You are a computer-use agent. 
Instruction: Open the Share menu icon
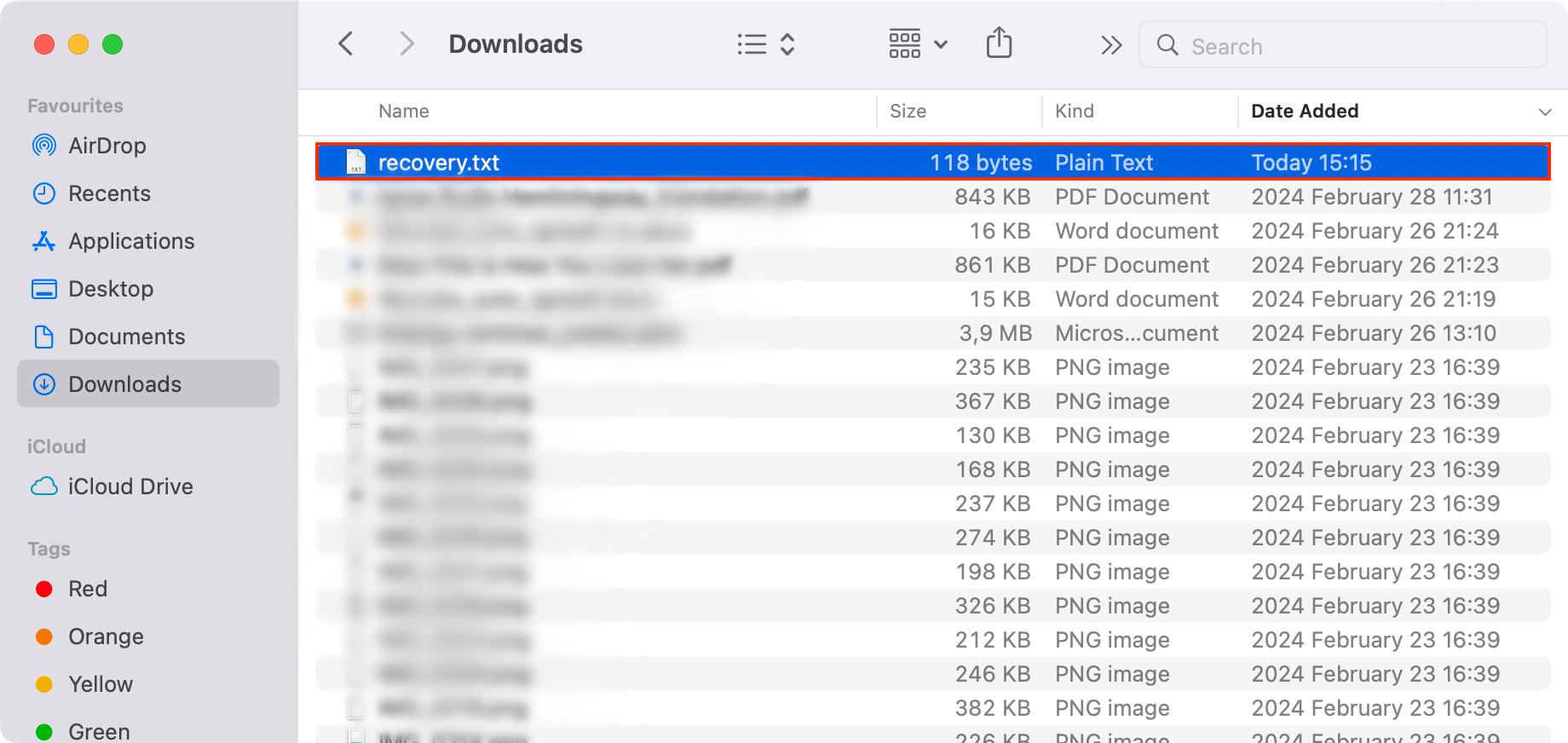tap(999, 43)
